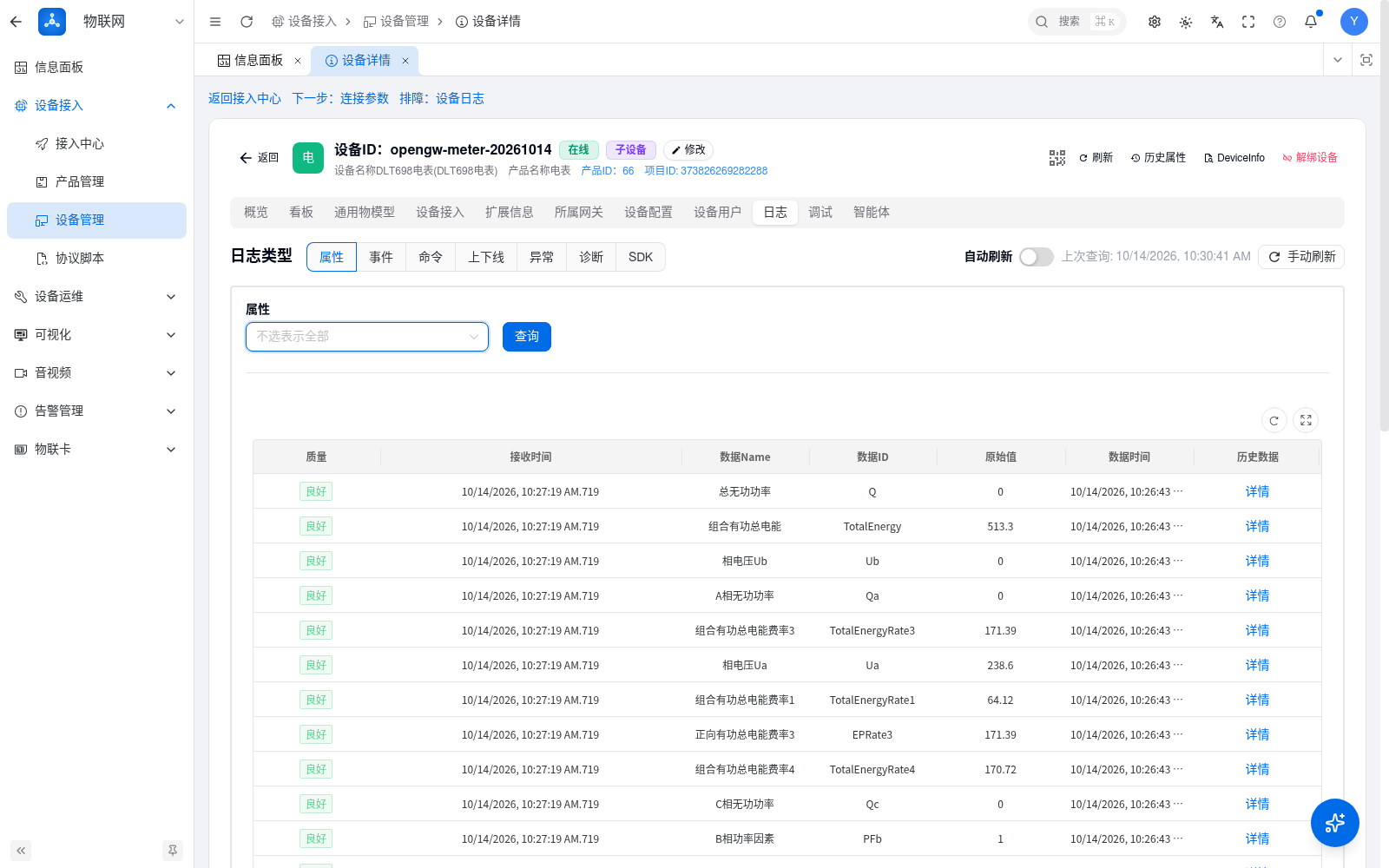Open notifications bell icon
Image resolution: width=1389 pixels, height=868 pixels.
click(1311, 22)
